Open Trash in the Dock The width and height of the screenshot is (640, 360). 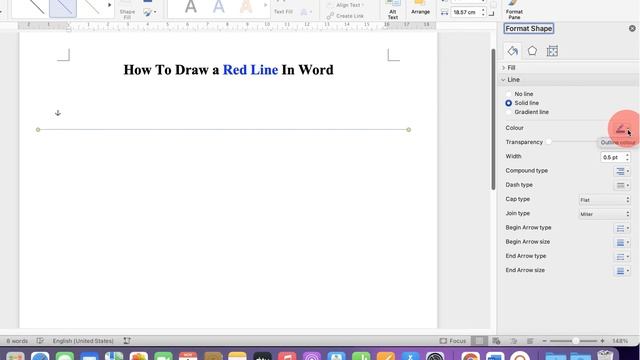coord(605,355)
